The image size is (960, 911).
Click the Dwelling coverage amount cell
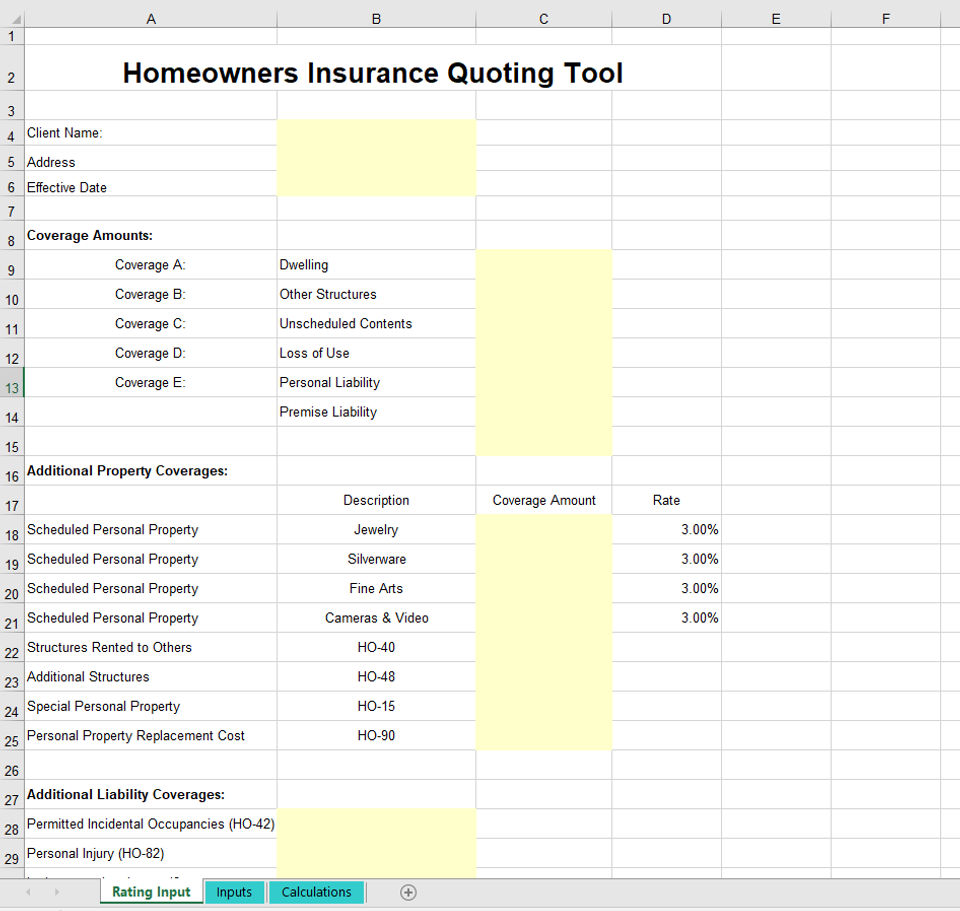543,265
